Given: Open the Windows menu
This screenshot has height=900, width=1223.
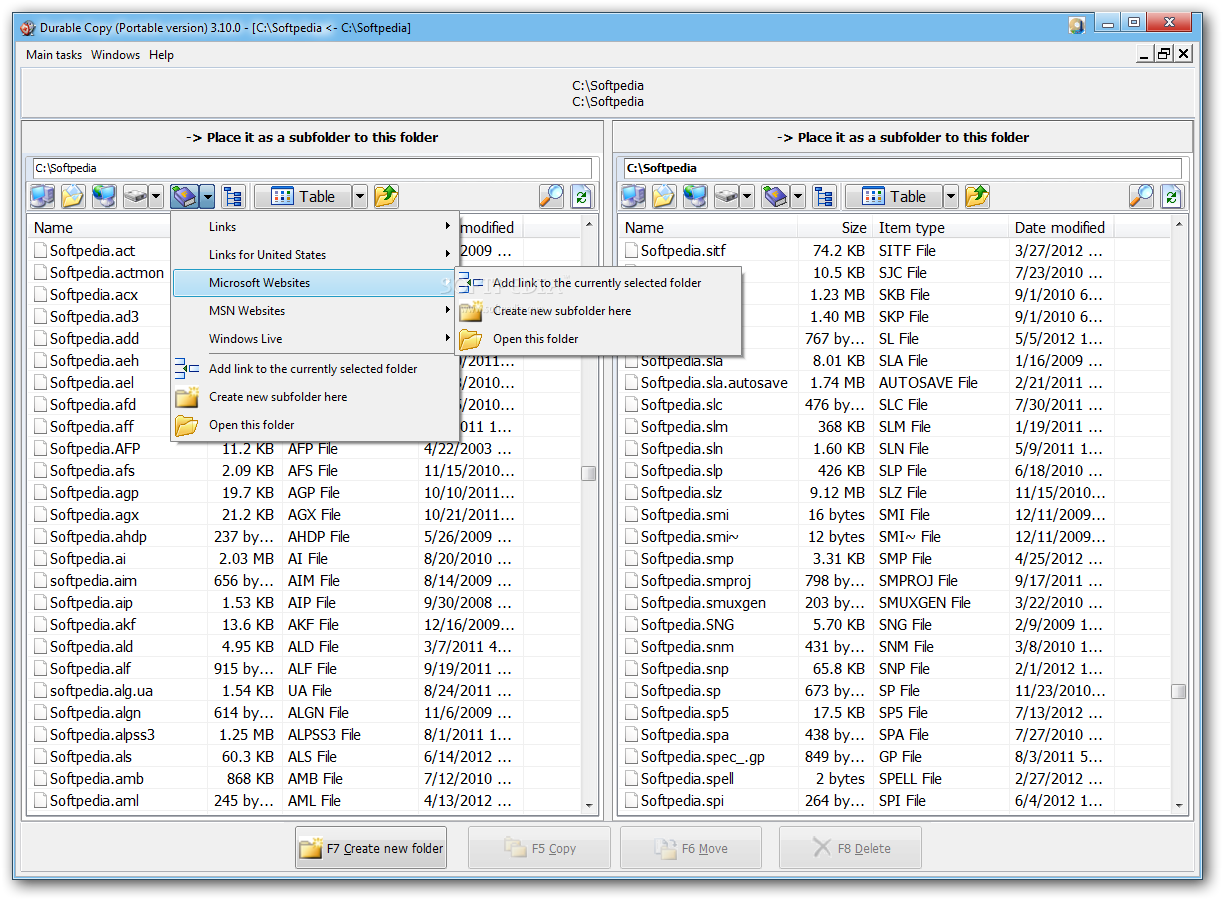Looking at the screenshot, I should pyautogui.click(x=116, y=55).
